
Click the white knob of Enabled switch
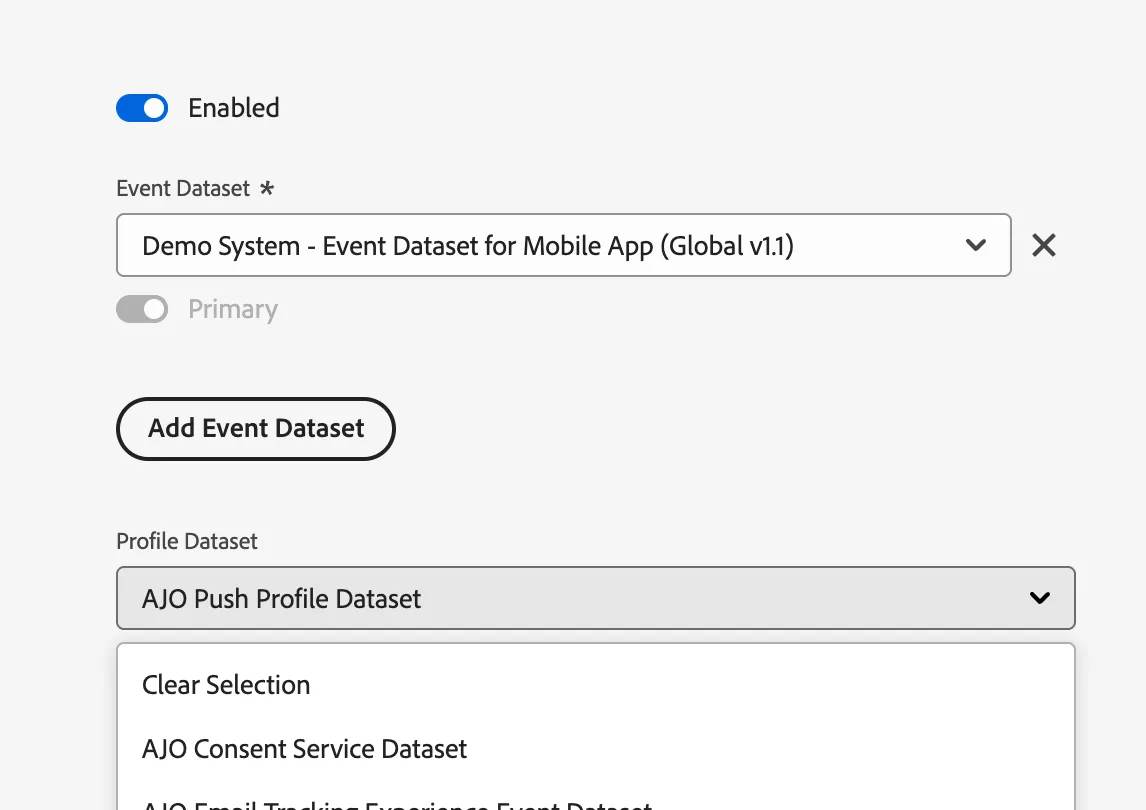(153, 108)
